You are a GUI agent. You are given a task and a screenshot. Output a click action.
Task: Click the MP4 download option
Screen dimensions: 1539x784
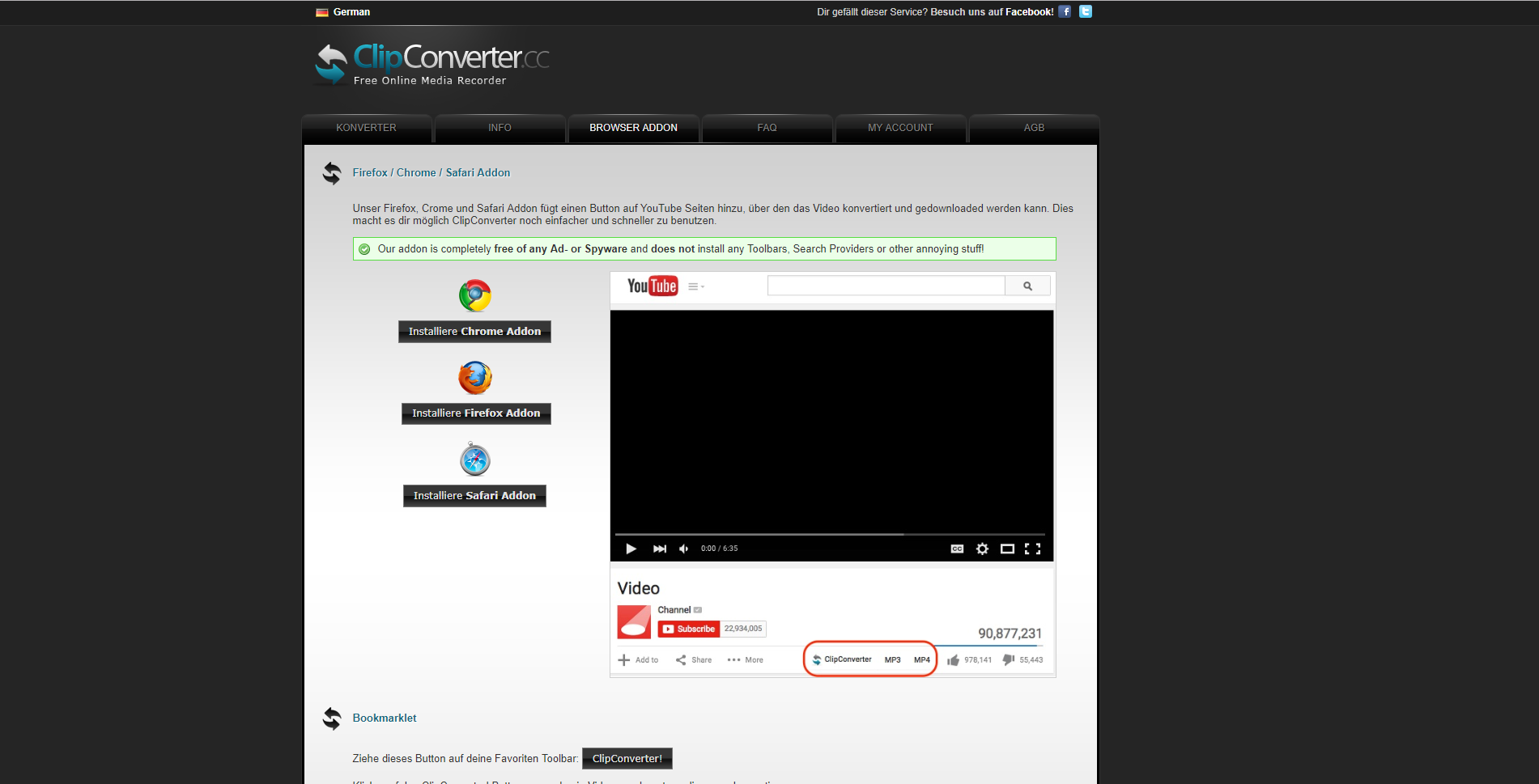pyautogui.click(x=922, y=660)
